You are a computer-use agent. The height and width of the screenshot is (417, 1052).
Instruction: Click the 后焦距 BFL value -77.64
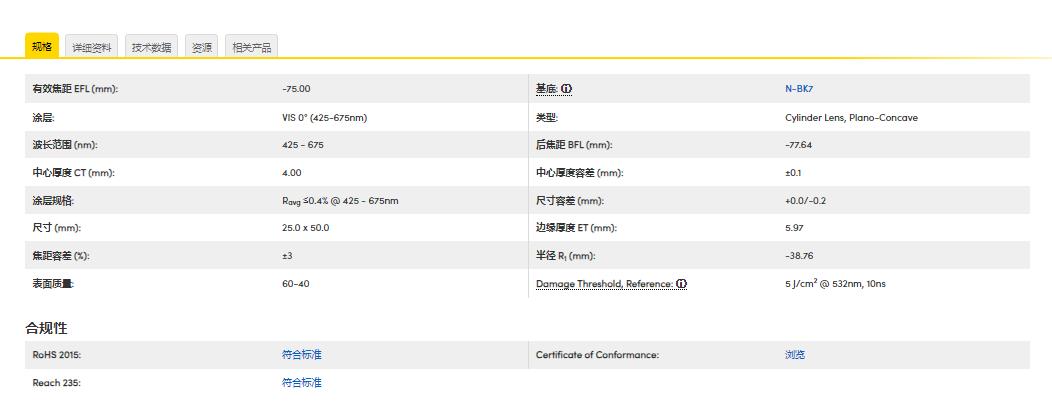click(798, 145)
